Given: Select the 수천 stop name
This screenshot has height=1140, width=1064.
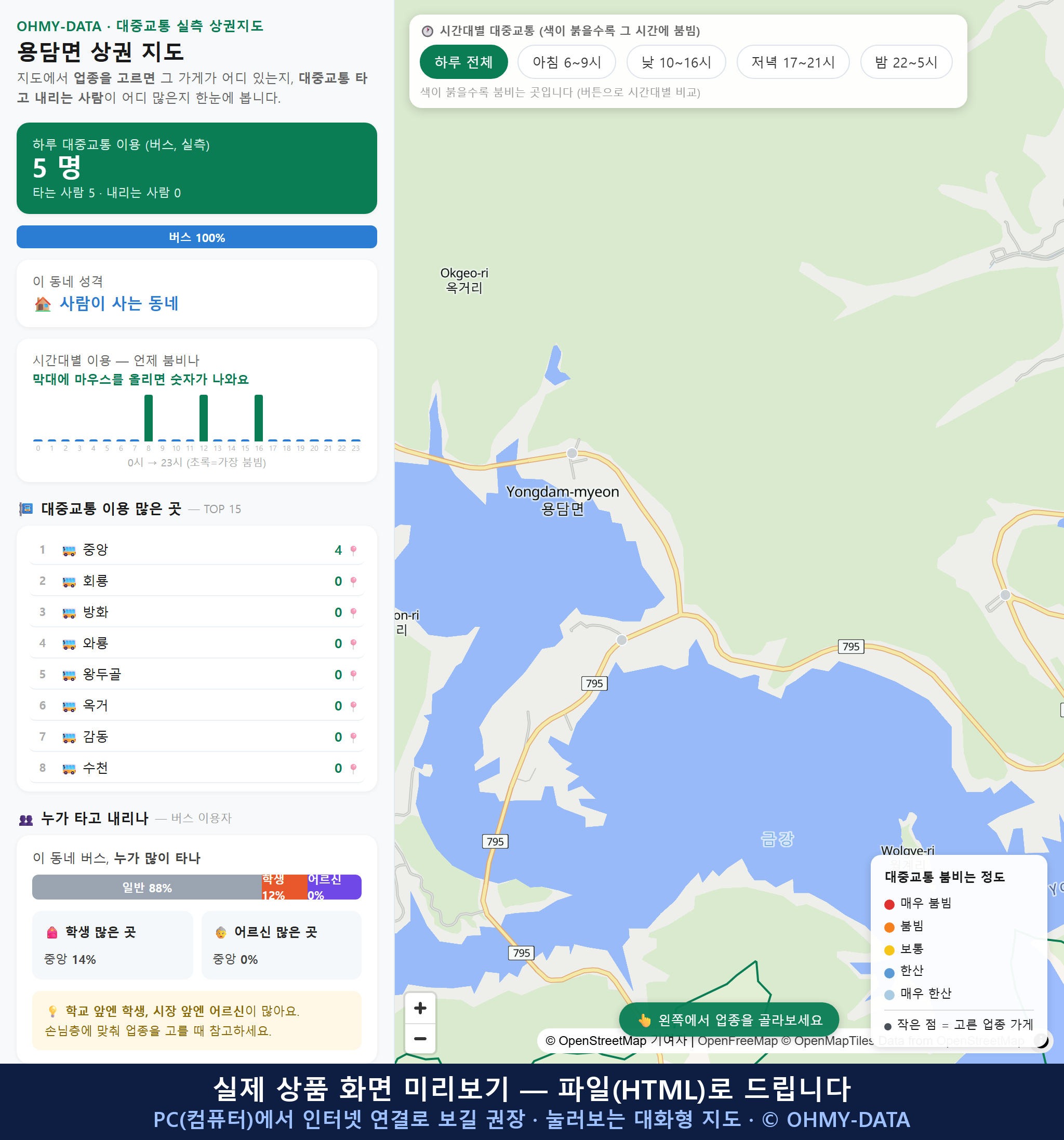Looking at the screenshot, I should (95, 768).
